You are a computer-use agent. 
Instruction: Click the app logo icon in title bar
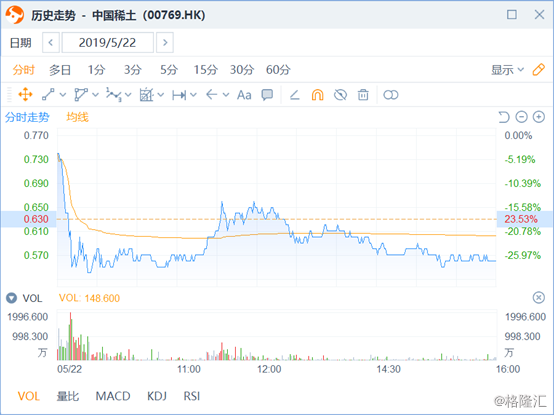tap(14, 15)
